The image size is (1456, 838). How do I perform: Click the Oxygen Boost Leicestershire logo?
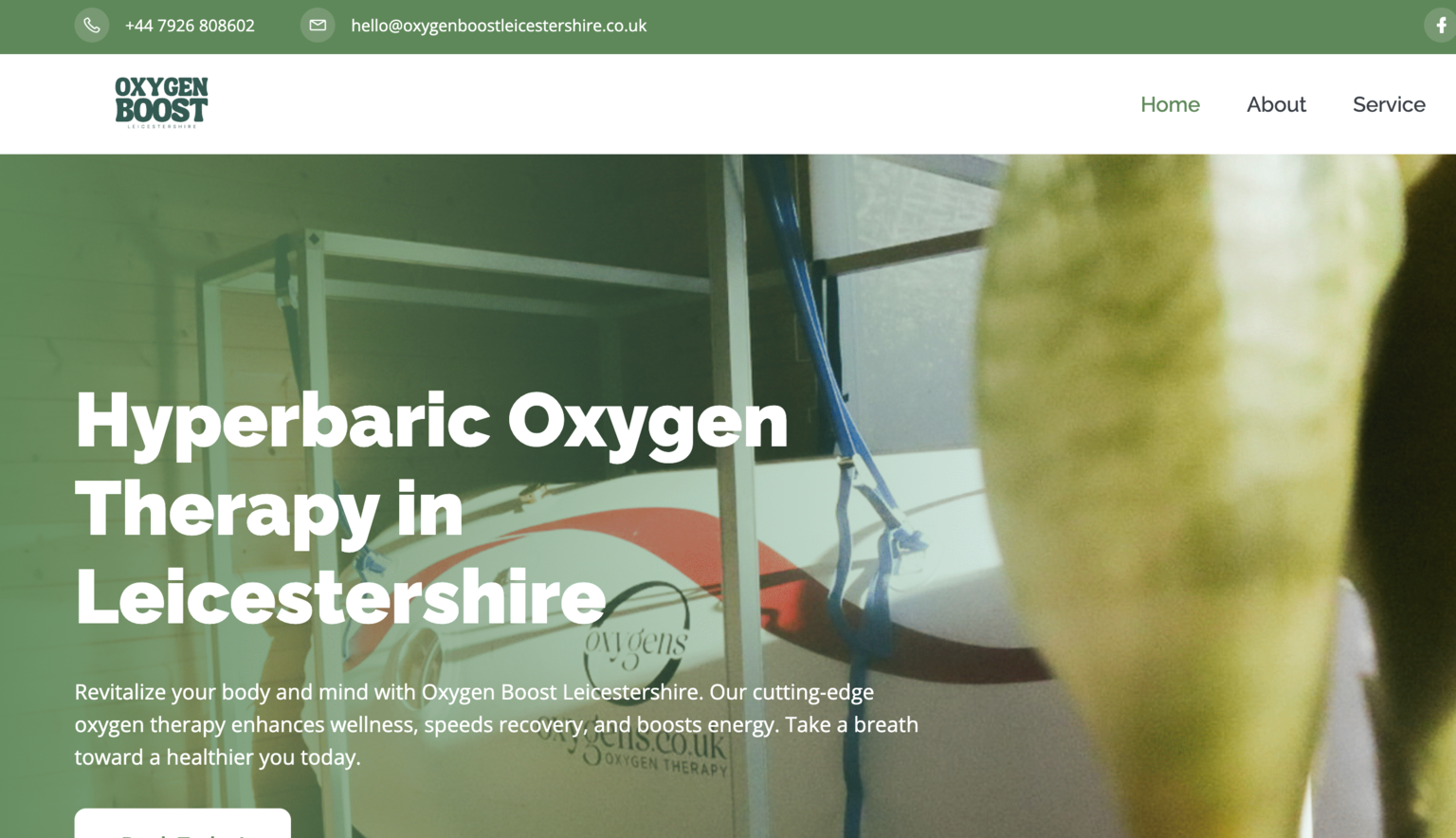tap(161, 102)
